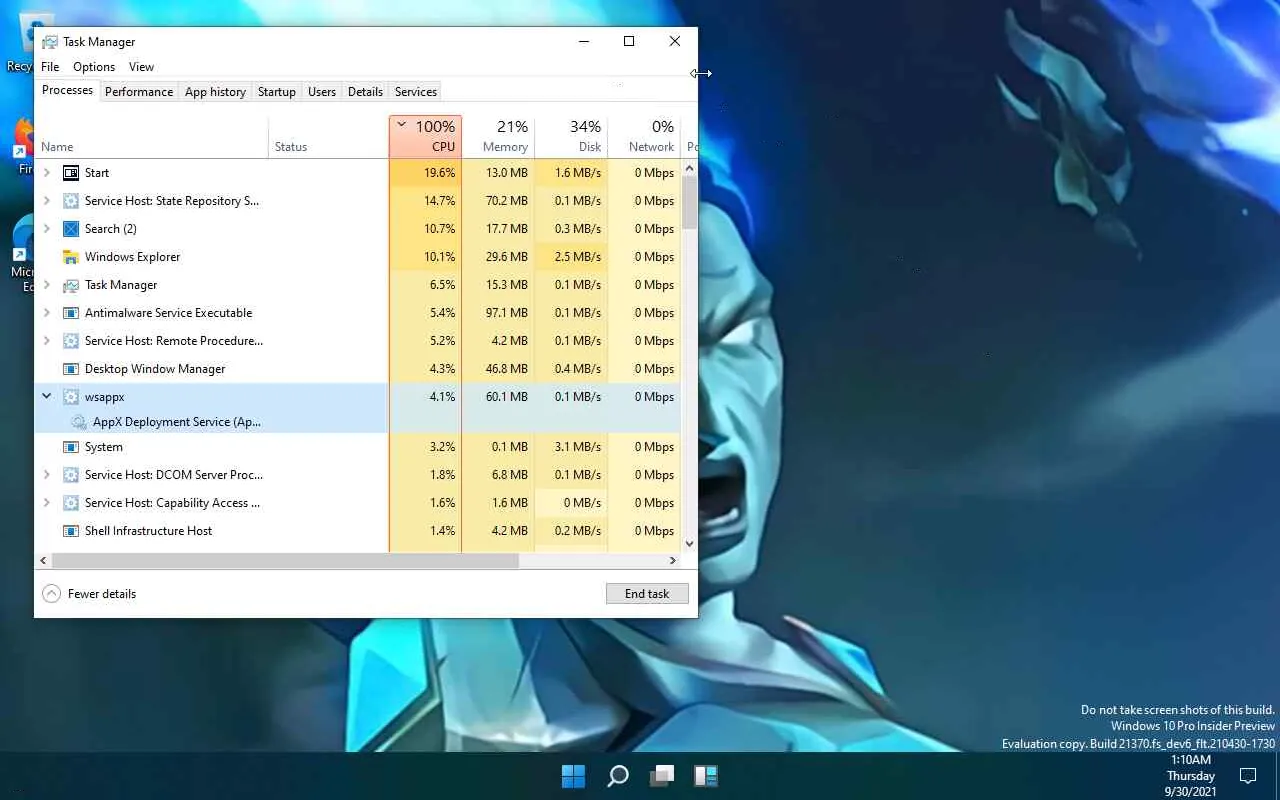The height and width of the screenshot is (800, 1280).
Task: Click the Service Host: State Repository gear icon
Action: tap(71, 201)
